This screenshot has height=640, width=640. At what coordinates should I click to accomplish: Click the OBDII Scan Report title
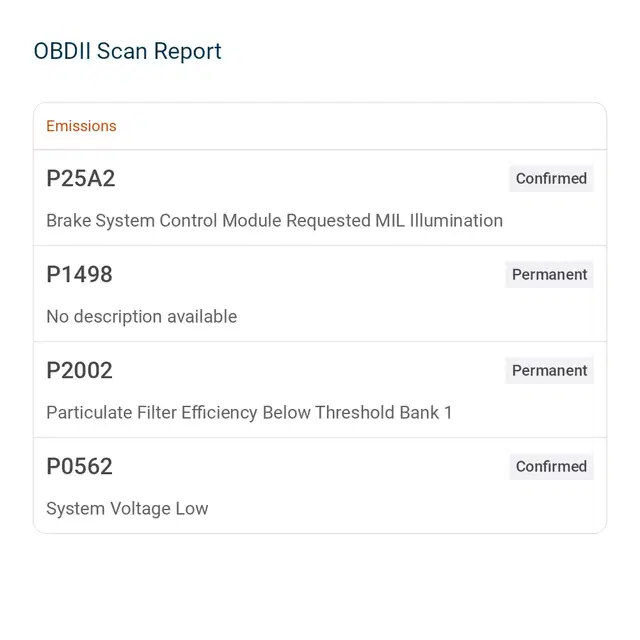[127, 51]
